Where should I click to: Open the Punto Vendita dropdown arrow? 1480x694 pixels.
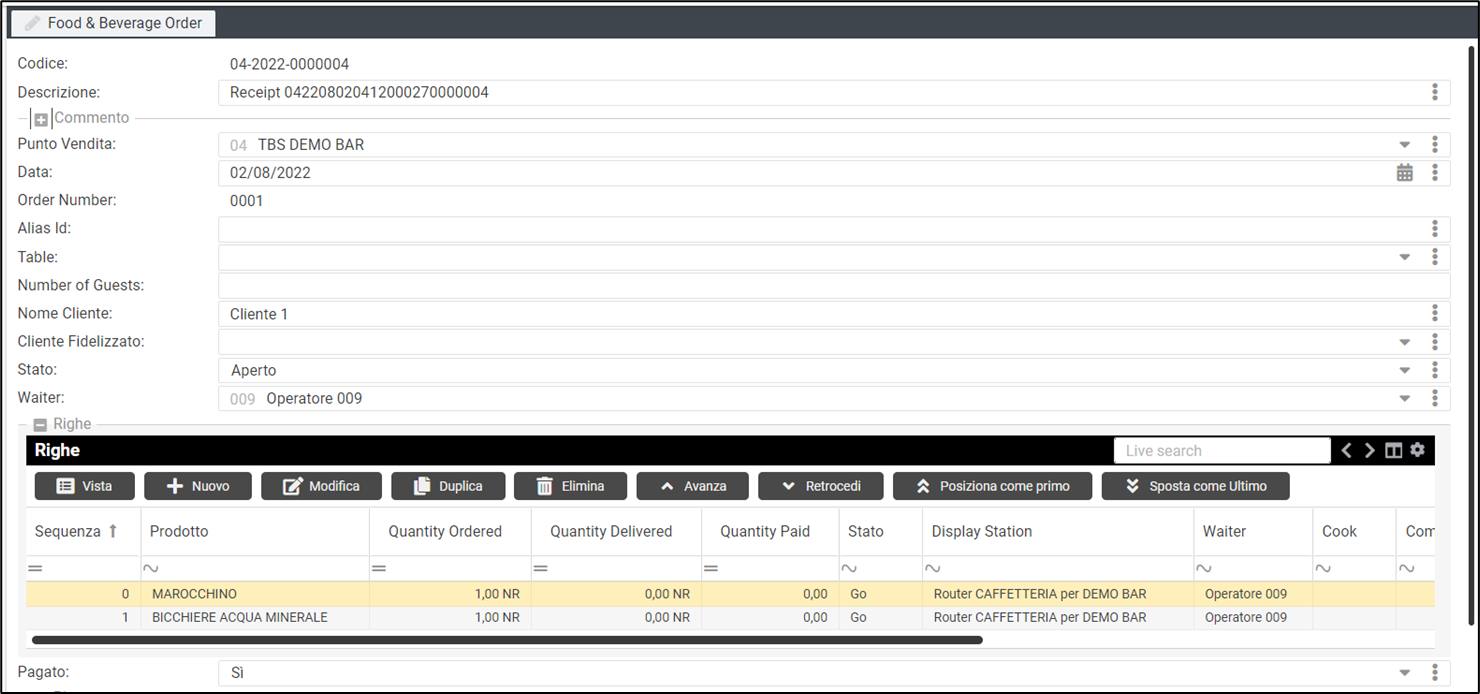1405,145
